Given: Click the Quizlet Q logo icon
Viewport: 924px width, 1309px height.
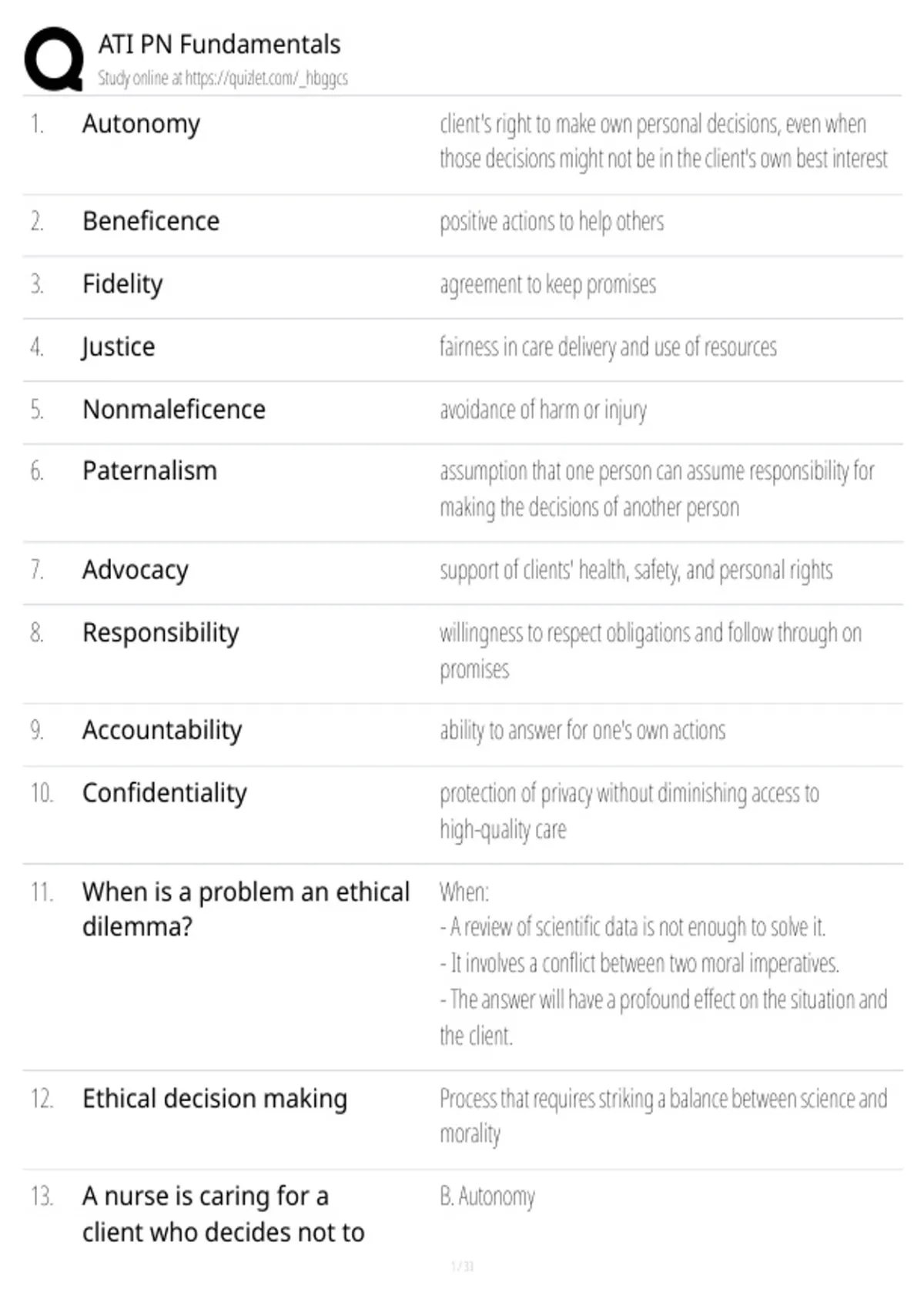Looking at the screenshot, I should click(x=54, y=59).
